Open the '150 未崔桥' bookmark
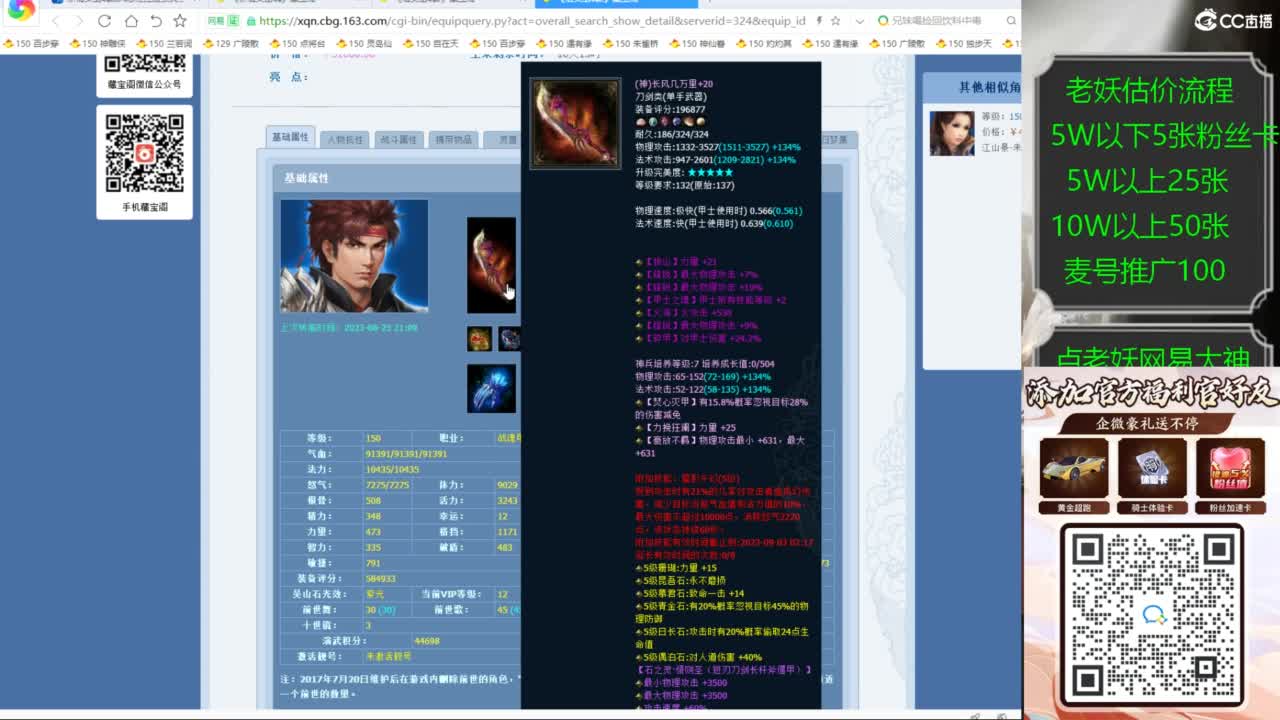 631,44
